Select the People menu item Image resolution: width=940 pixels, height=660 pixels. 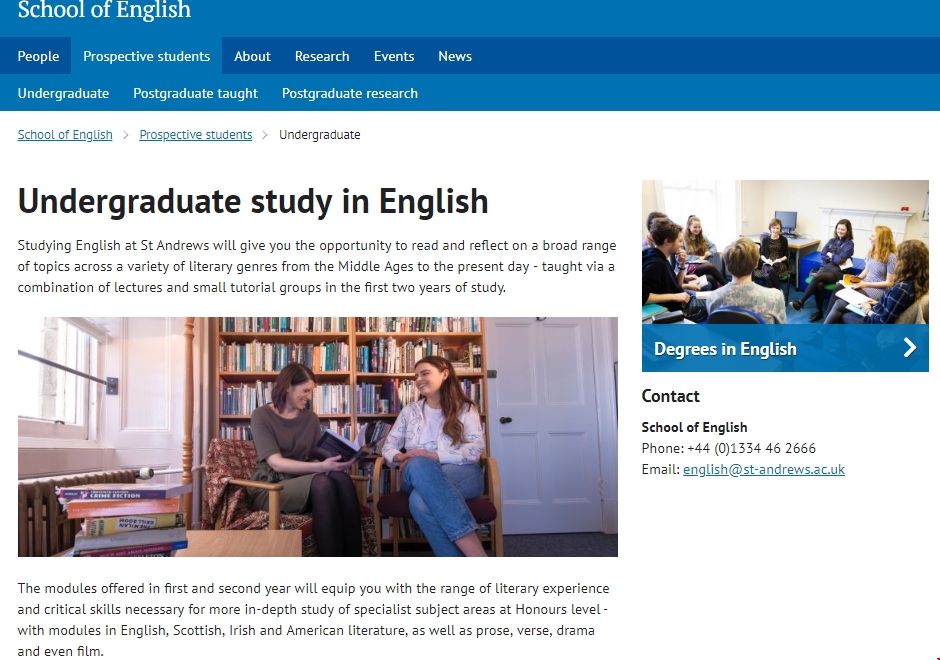pos(38,56)
